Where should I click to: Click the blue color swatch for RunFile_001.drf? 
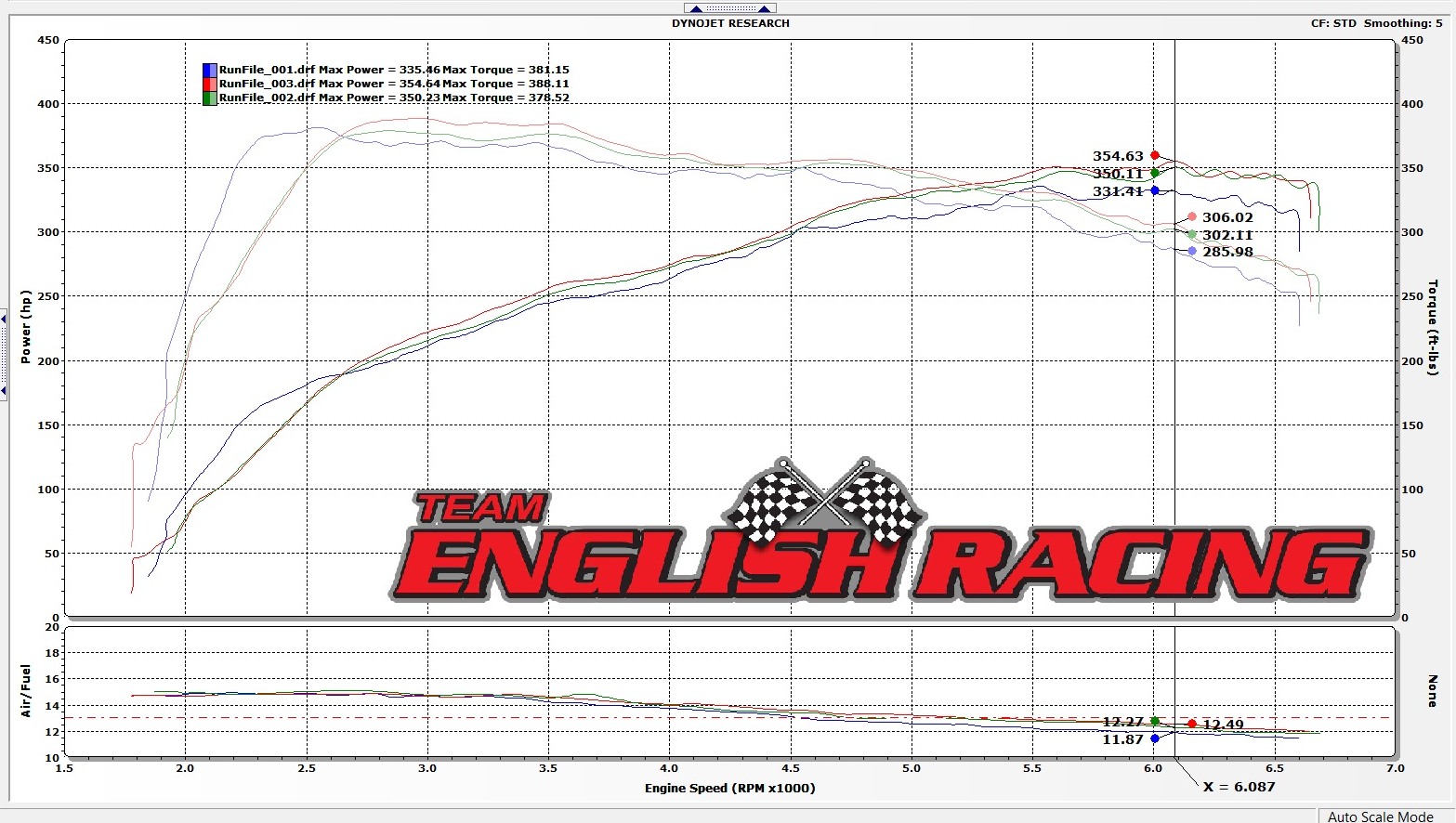(210, 70)
